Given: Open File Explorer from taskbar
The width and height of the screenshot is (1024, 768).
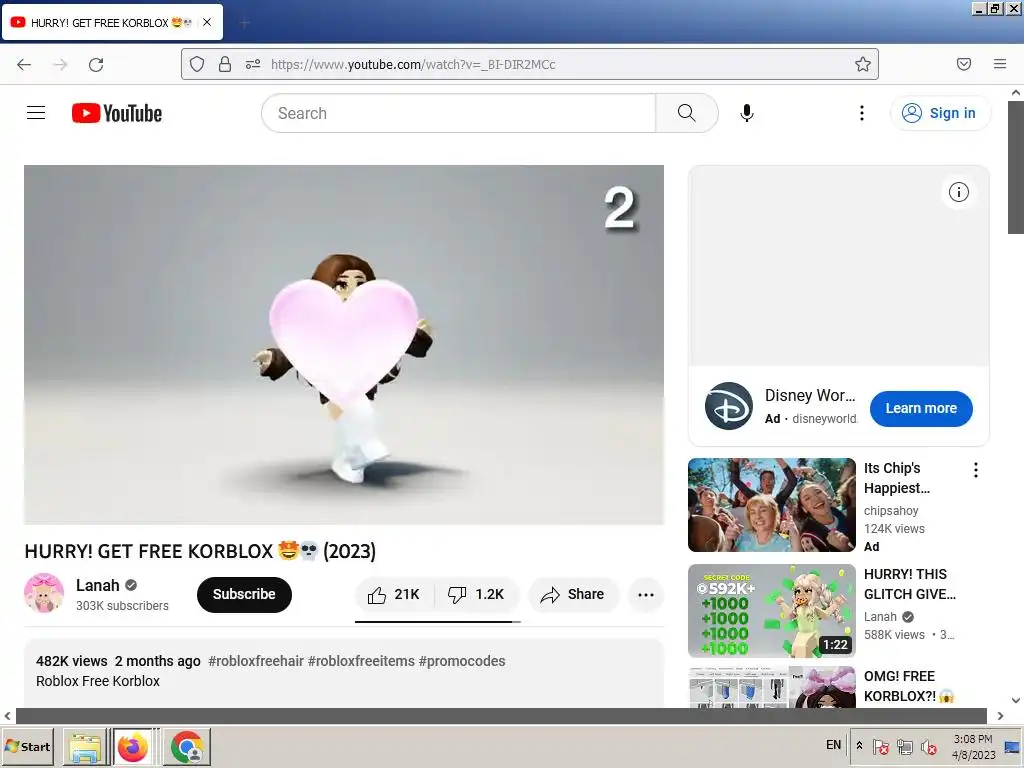Looking at the screenshot, I should (86, 747).
